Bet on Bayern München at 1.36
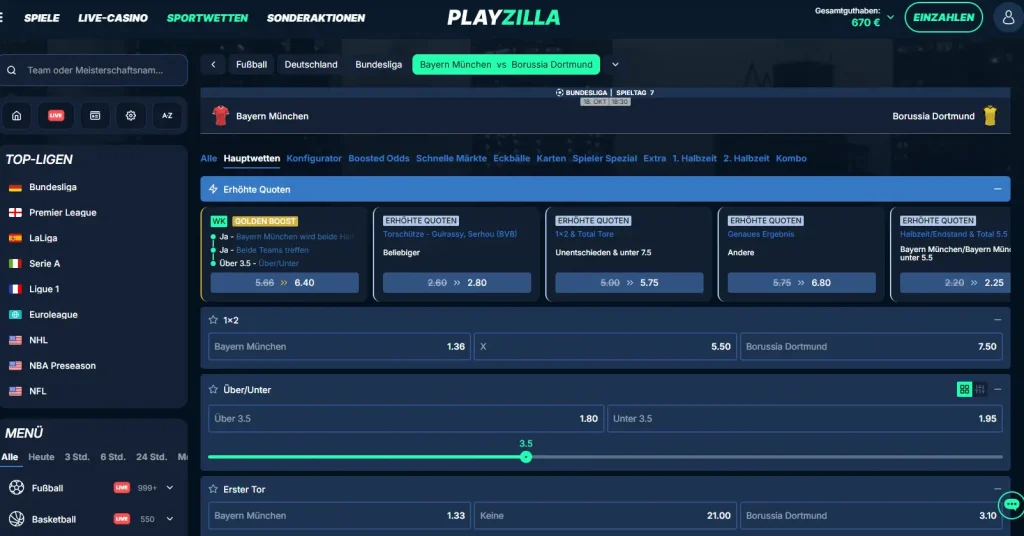The width and height of the screenshot is (1024, 536). [x=340, y=347]
